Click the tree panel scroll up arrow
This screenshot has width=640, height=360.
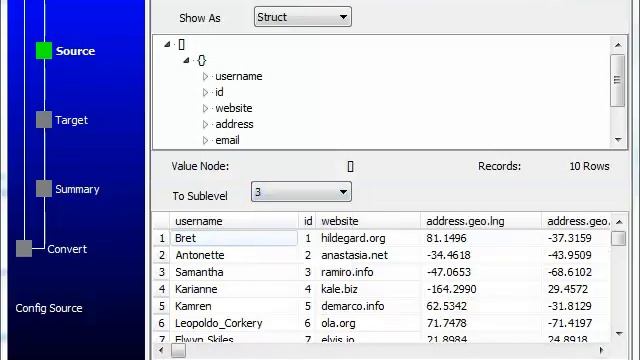(618, 45)
